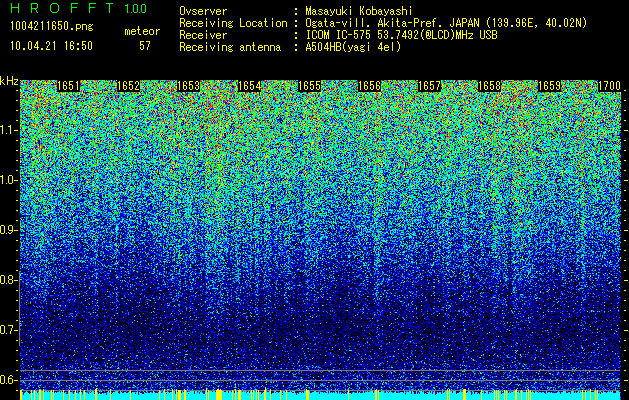
Task: Click the Receiver label
Action: pyautogui.click(x=203, y=35)
